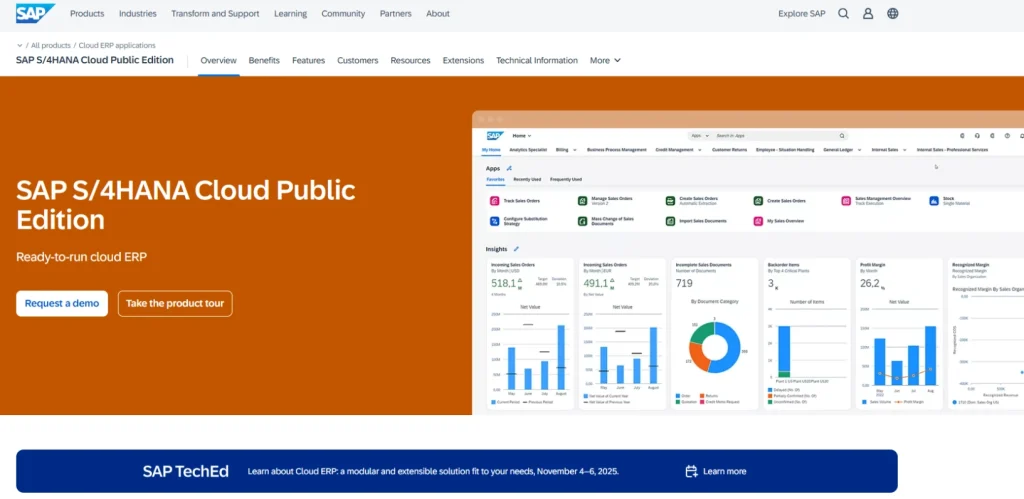
Task: Open the Technical Information tab
Action: click(537, 60)
